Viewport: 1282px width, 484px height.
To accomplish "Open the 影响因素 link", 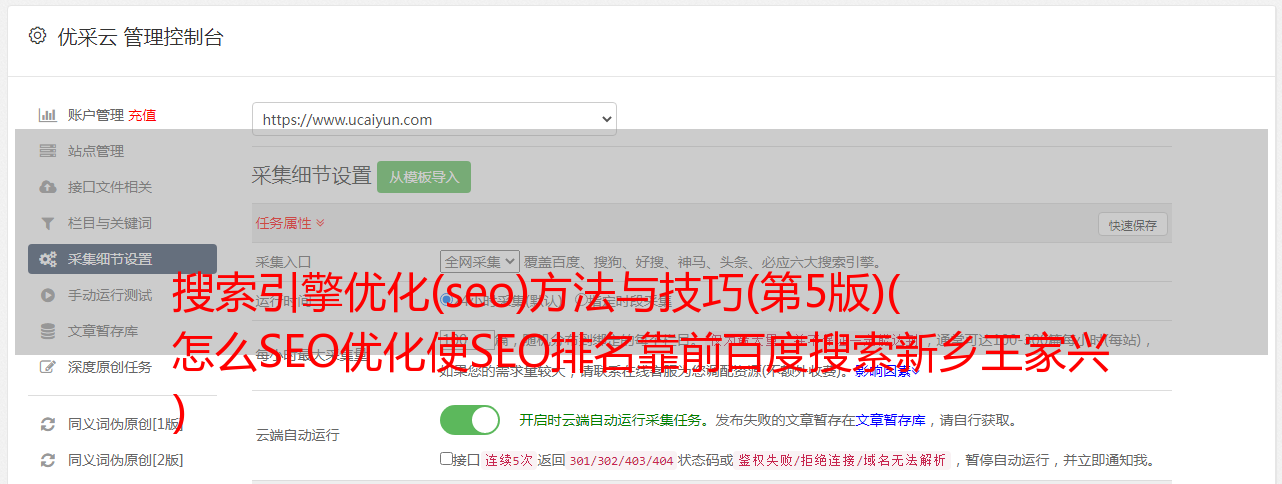I will pos(886,371).
